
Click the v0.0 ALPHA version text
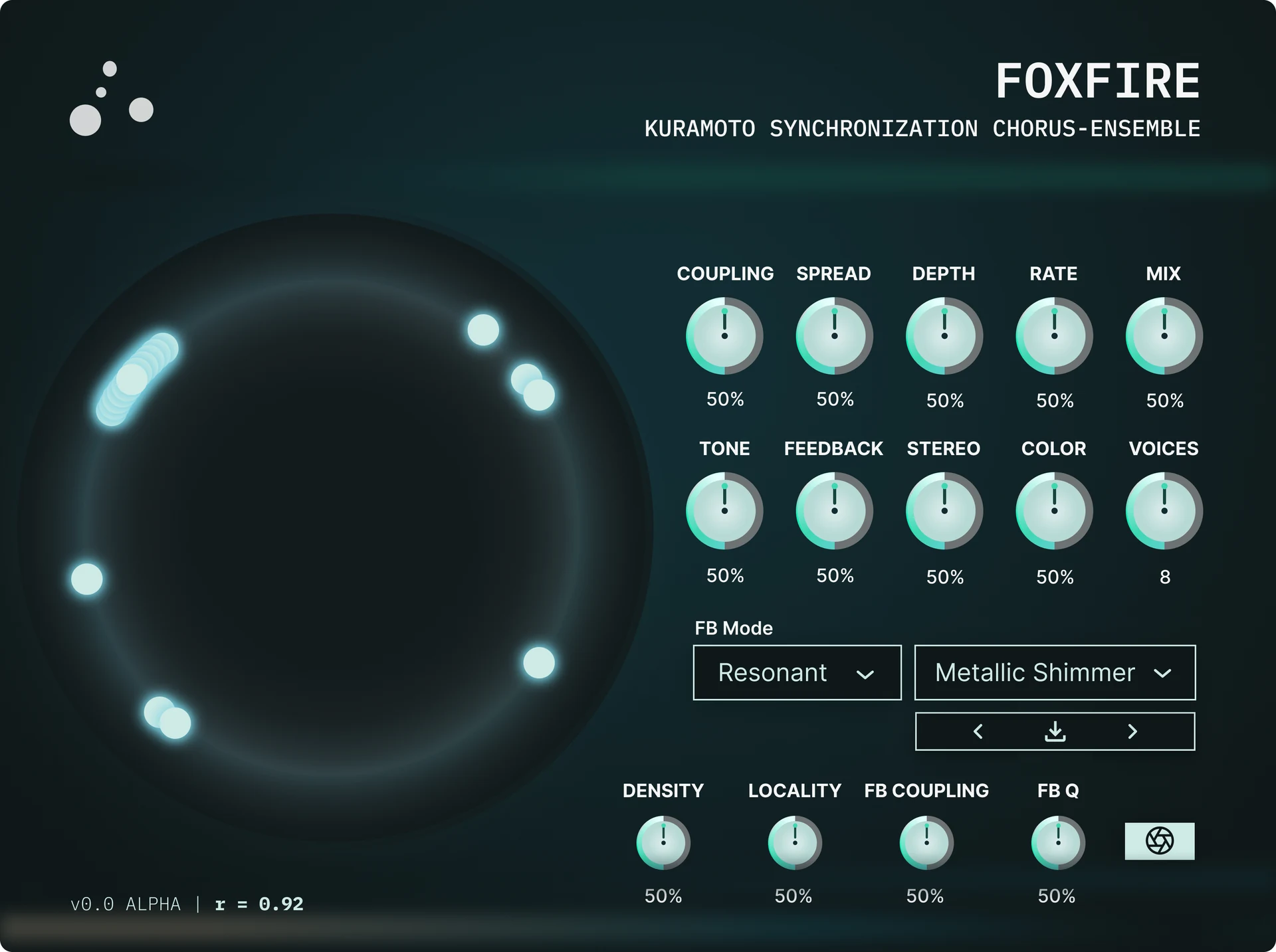point(126,904)
